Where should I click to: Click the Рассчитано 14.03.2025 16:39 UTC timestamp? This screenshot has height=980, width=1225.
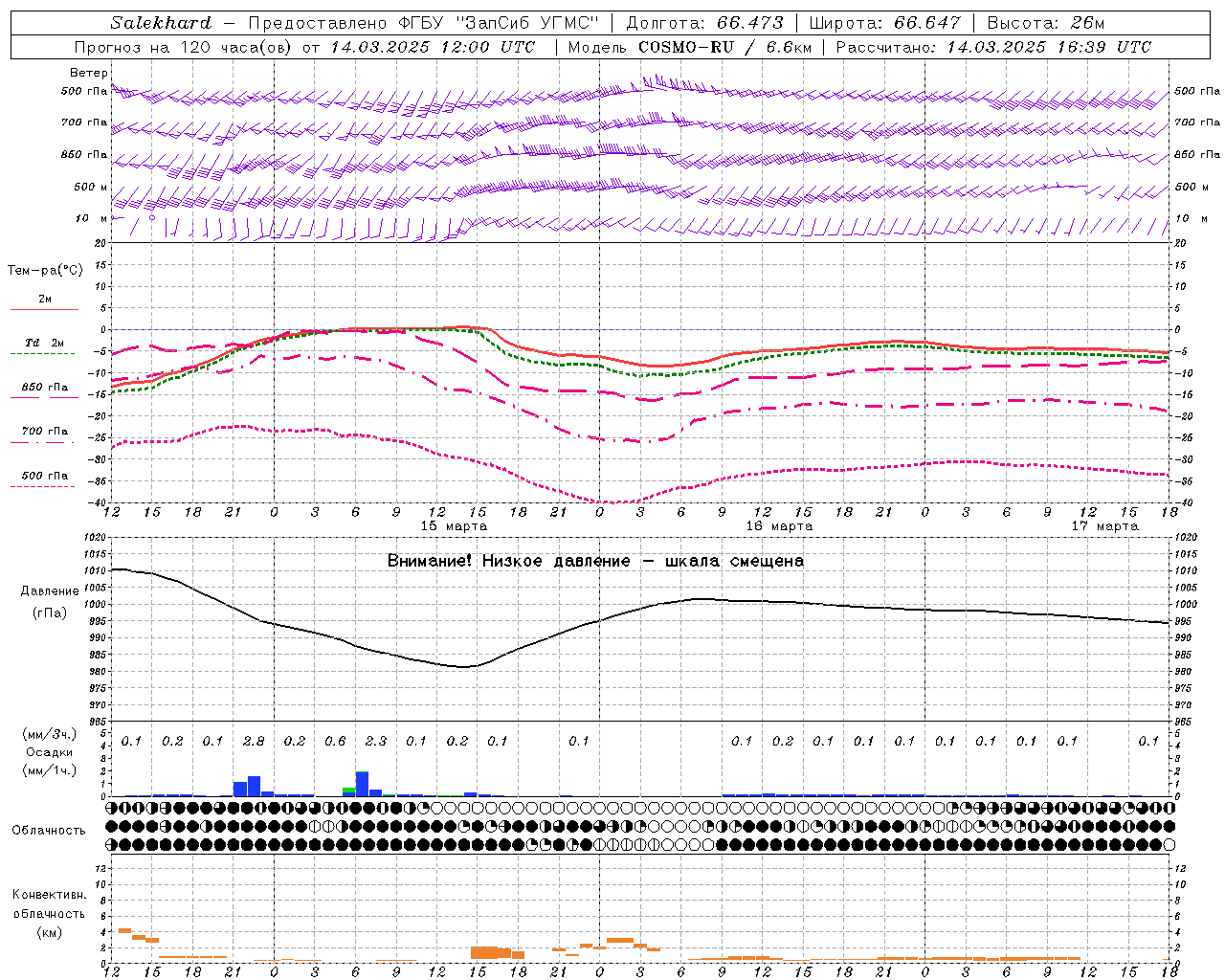(994, 47)
